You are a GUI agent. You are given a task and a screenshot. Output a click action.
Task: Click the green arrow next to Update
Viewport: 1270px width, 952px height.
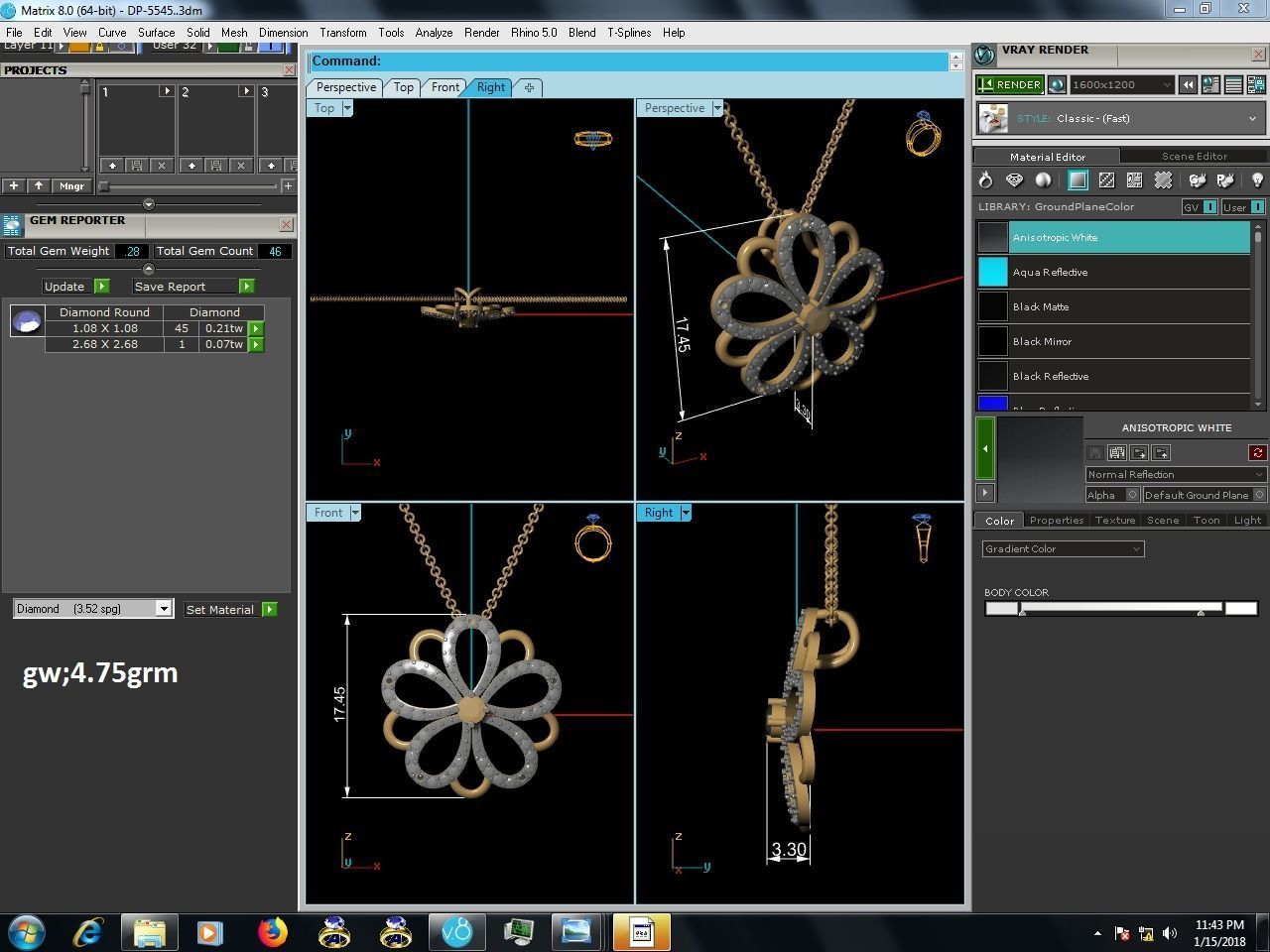tap(101, 286)
